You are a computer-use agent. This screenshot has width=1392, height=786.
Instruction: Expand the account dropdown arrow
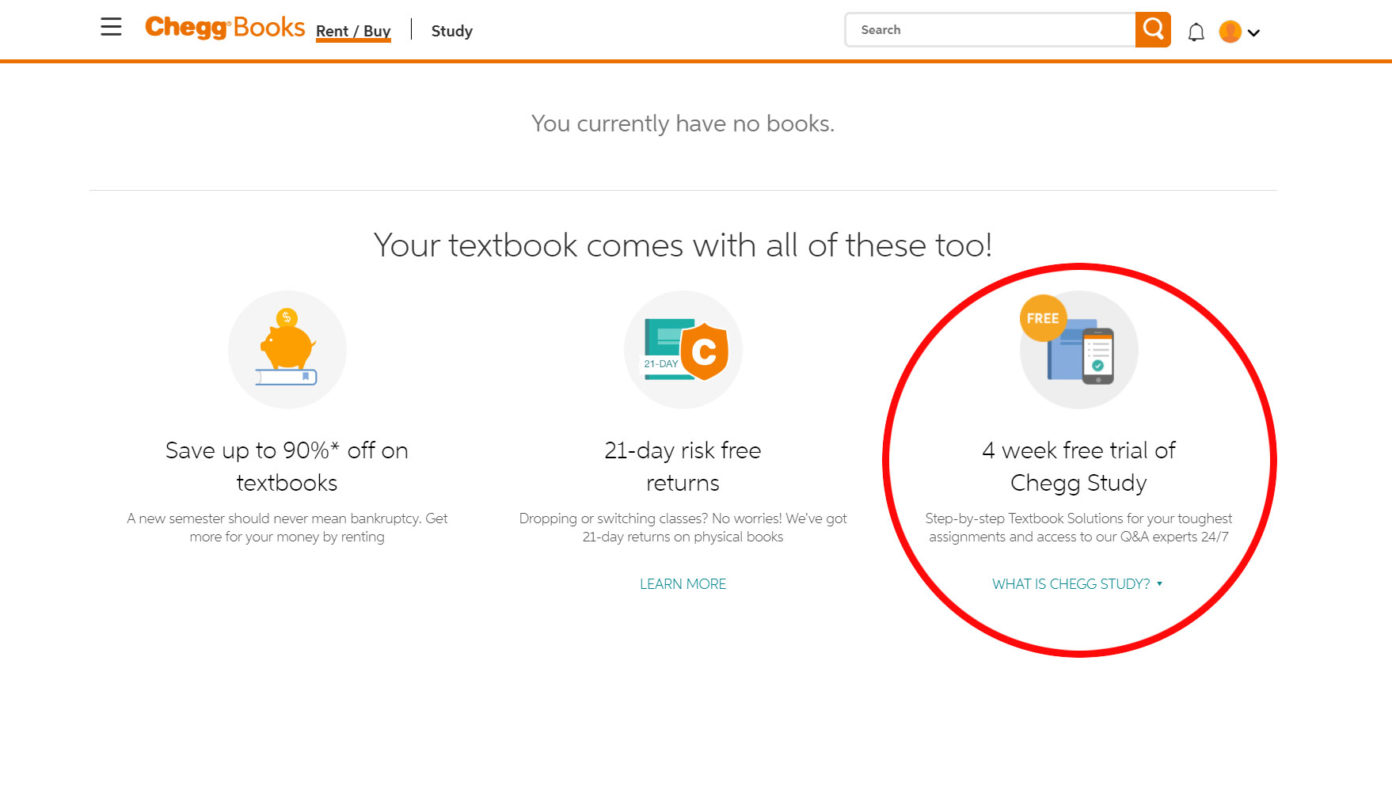coord(1254,33)
